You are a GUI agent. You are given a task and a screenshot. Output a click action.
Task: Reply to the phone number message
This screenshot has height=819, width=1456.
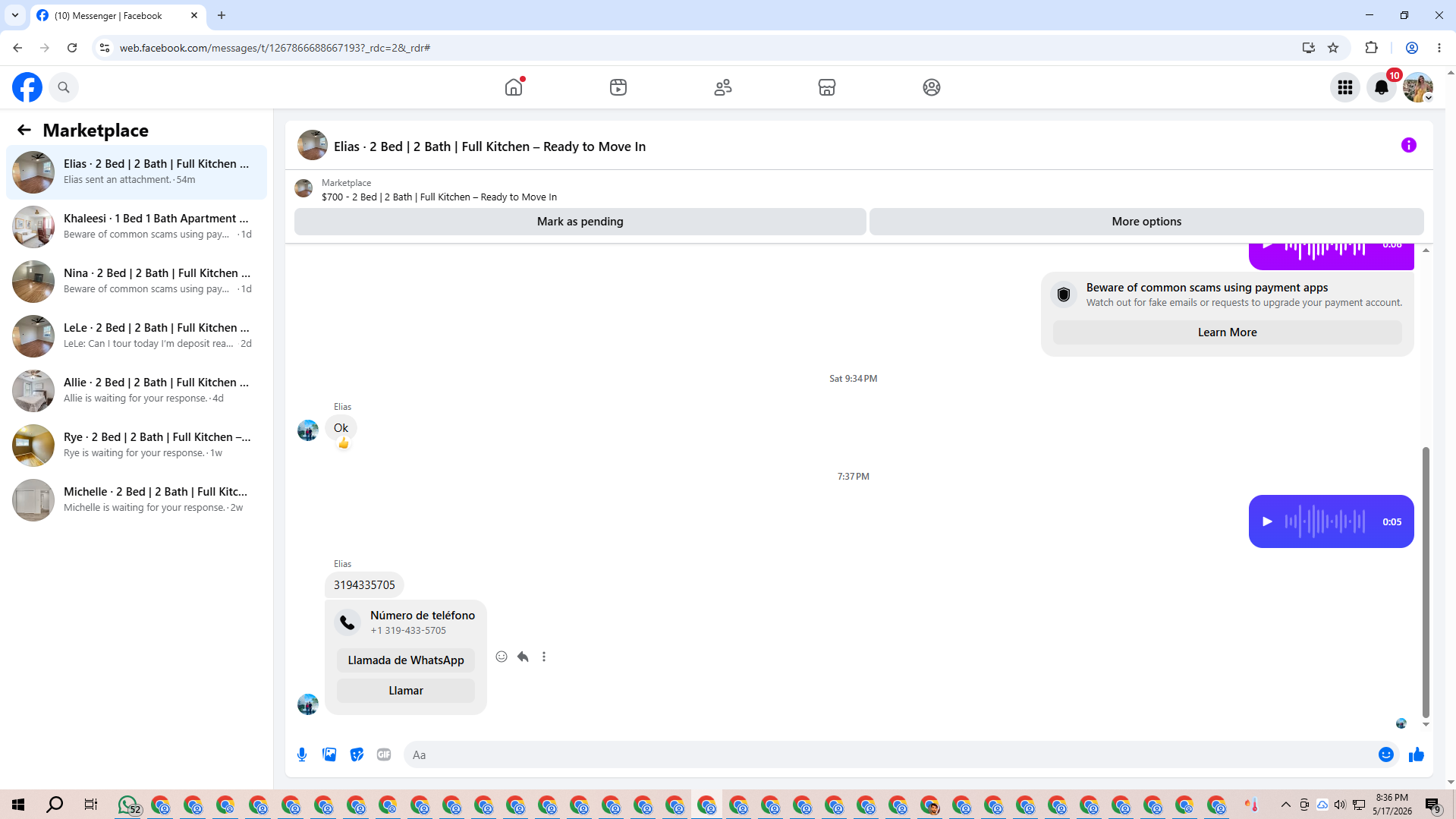click(523, 657)
